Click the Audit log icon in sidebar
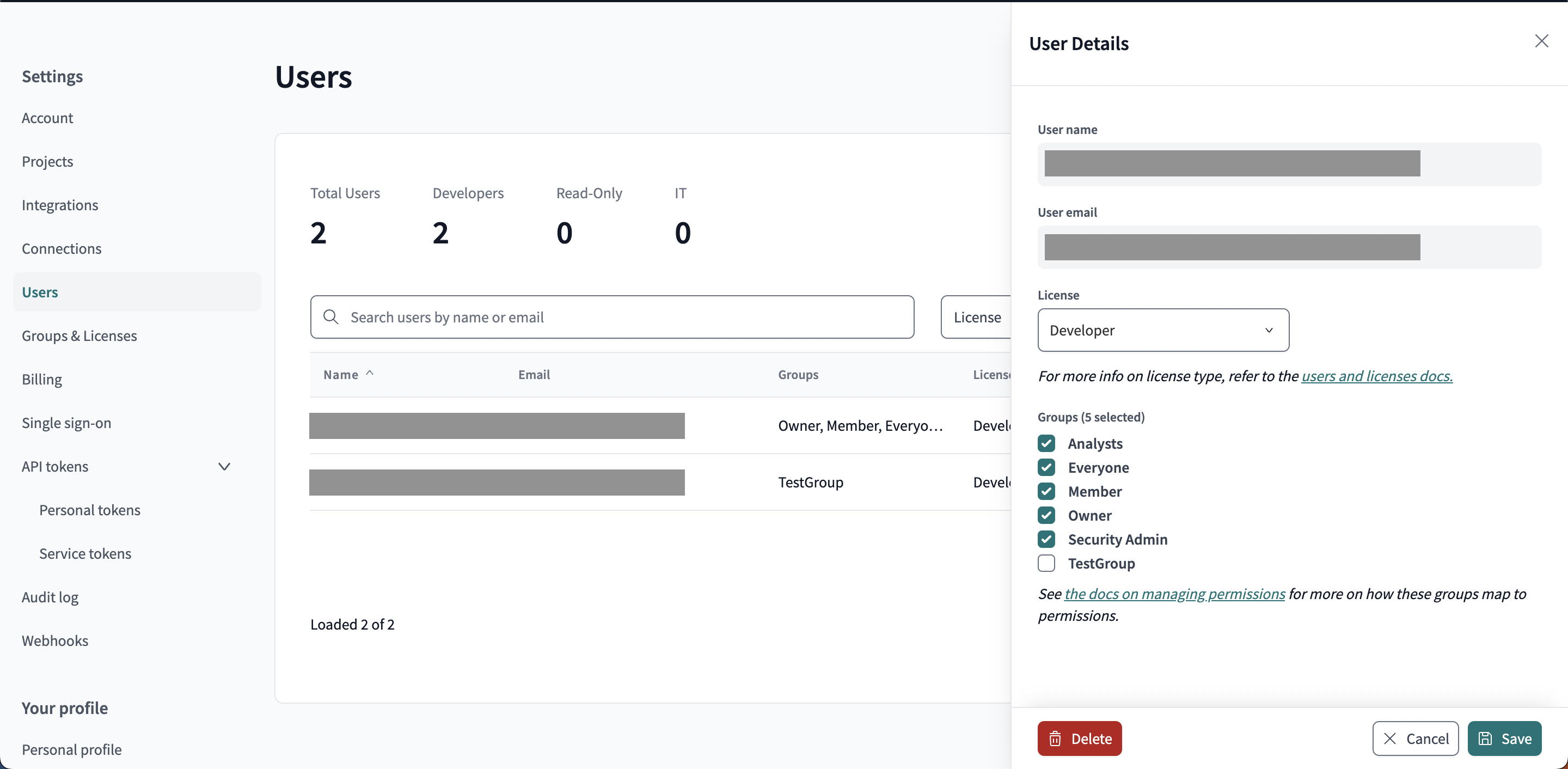 (x=50, y=598)
